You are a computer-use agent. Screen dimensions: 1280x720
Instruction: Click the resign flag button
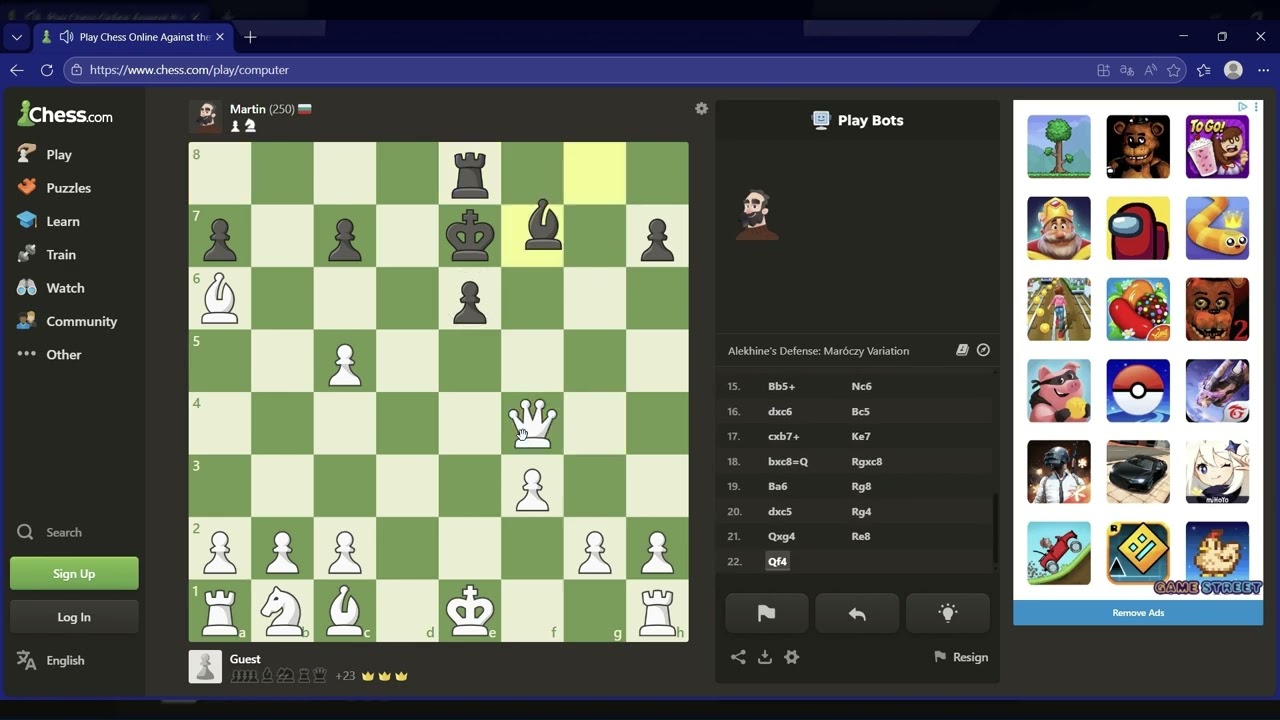[x=766, y=614]
